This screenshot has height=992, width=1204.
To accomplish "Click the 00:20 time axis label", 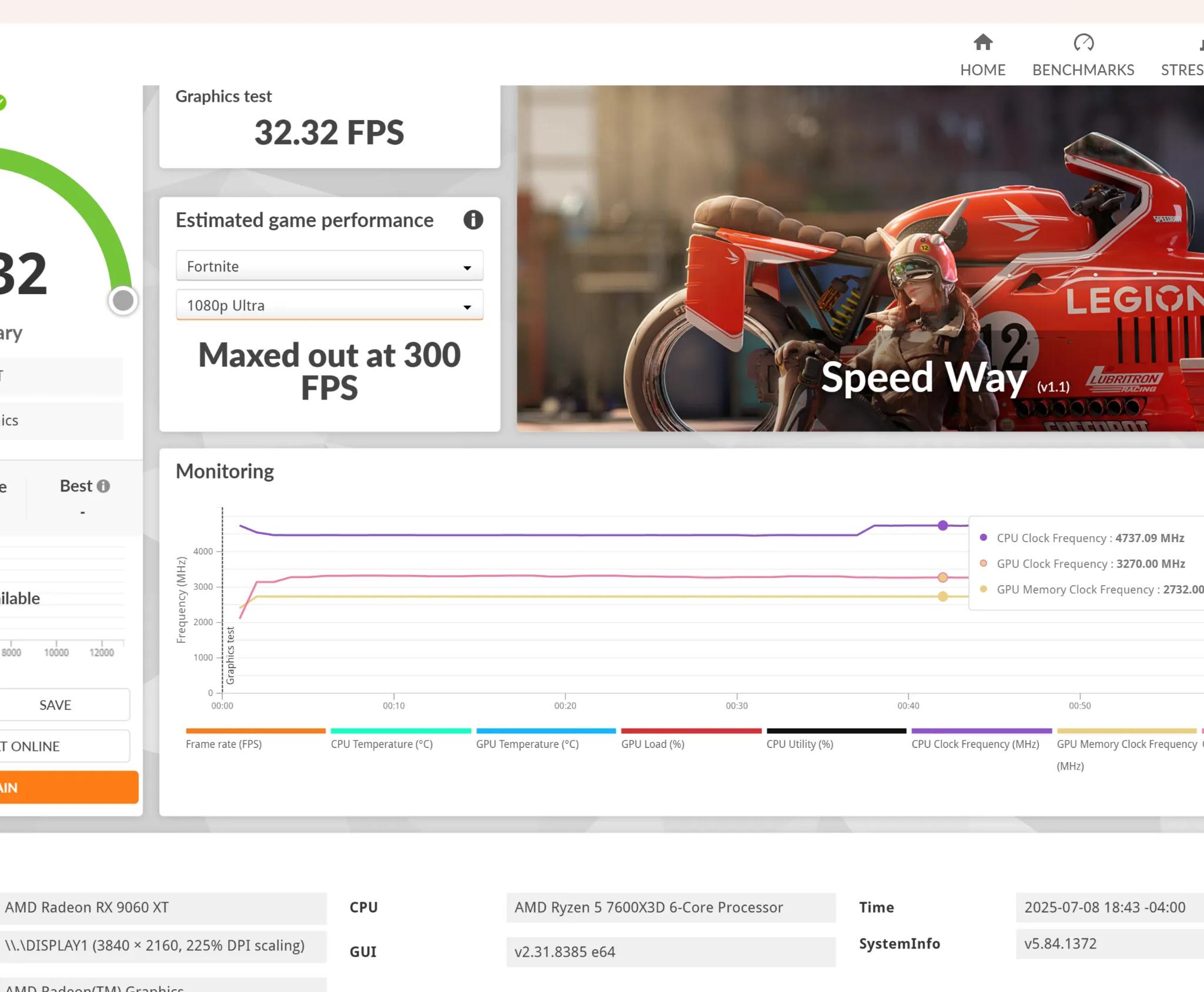I will pyautogui.click(x=565, y=706).
